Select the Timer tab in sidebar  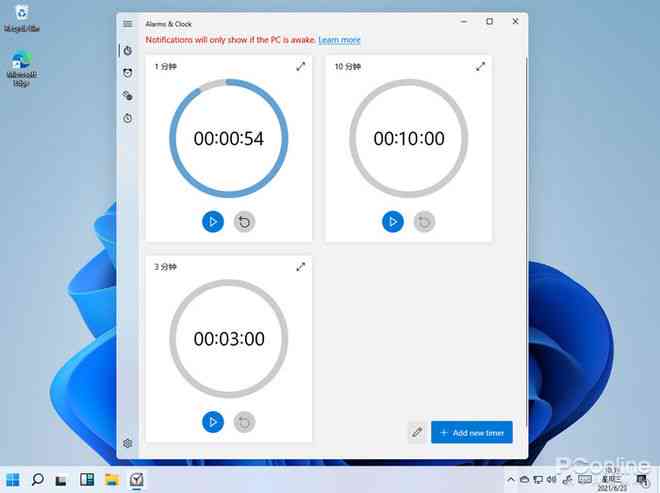click(x=128, y=51)
